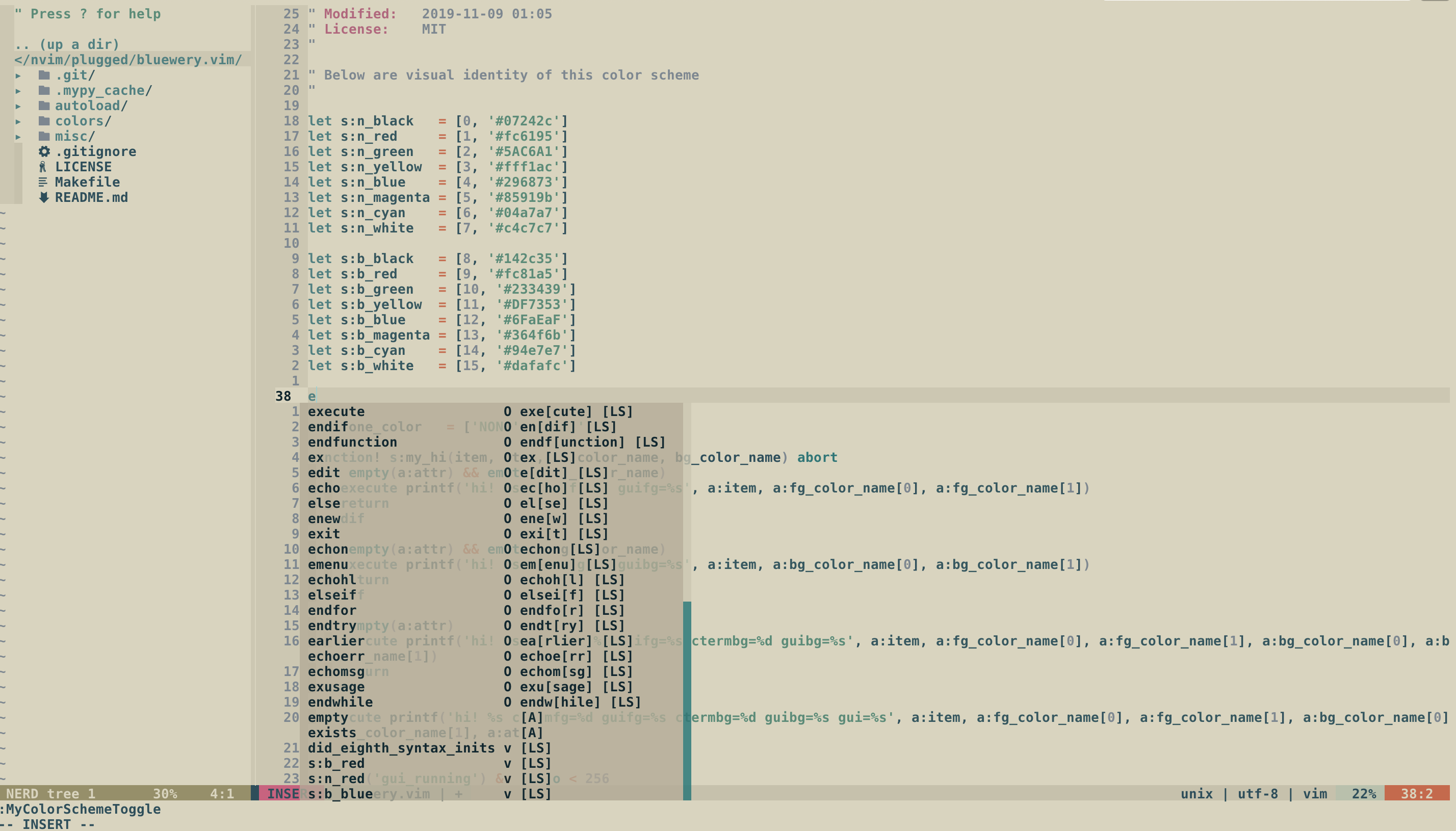The height and width of the screenshot is (831, 1456).
Task: Select s:b_red variable completion
Action: coord(336,763)
